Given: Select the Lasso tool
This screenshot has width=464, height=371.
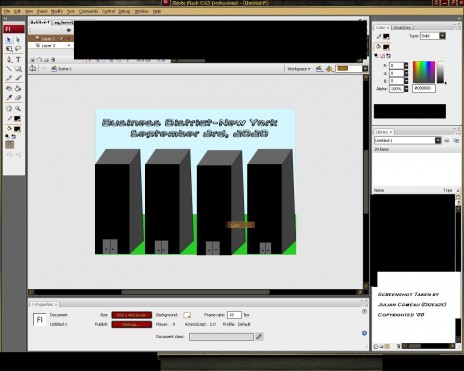Looking at the screenshot, I should [x=18, y=49].
